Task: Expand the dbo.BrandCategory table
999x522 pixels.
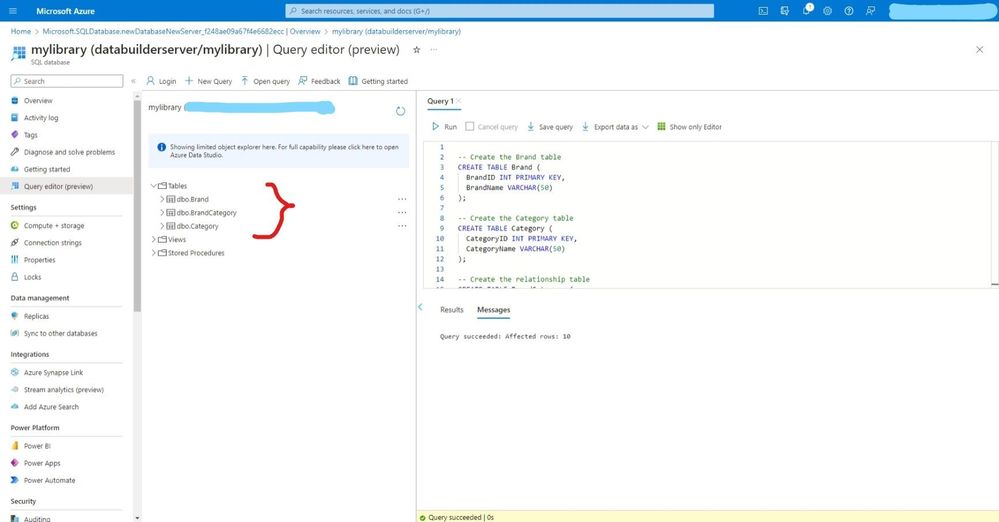Action: (x=162, y=213)
